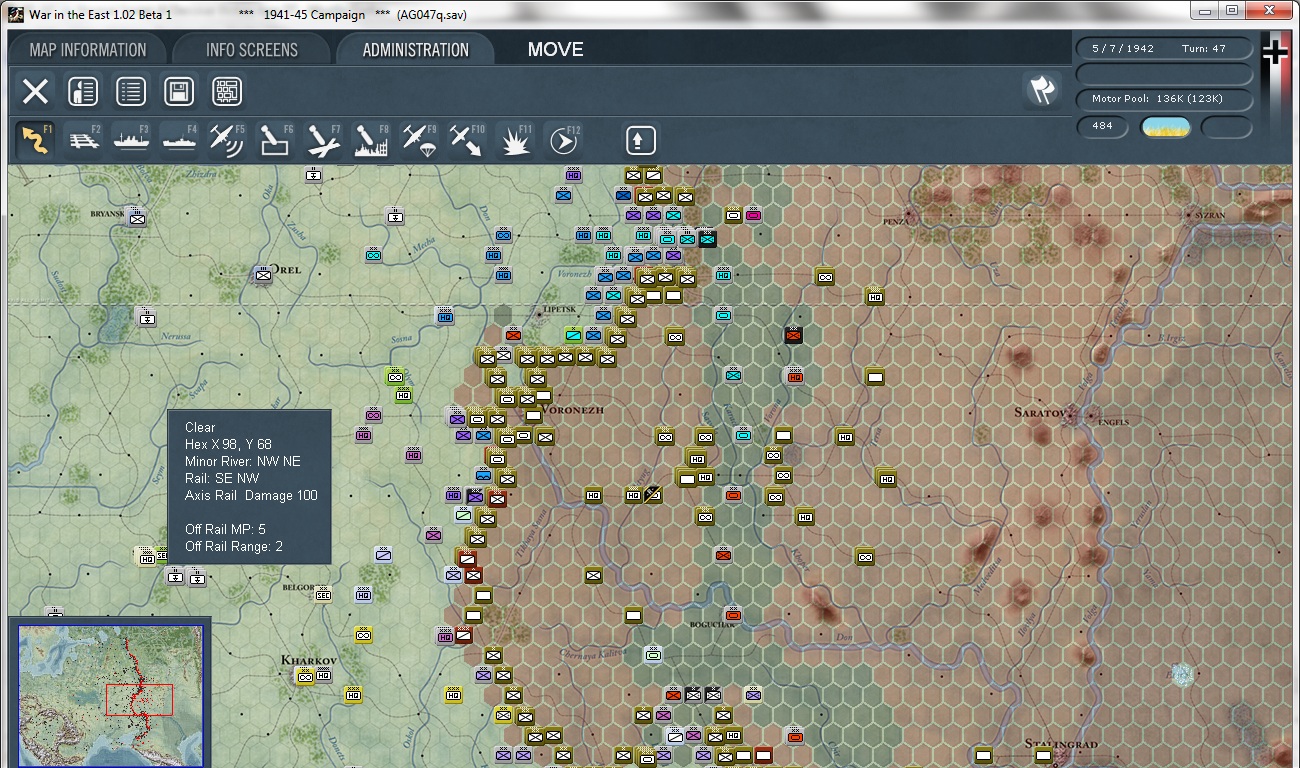
Task: Click the Axis Rail Damage 100 tooltip line
Action: (x=251, y=496)
